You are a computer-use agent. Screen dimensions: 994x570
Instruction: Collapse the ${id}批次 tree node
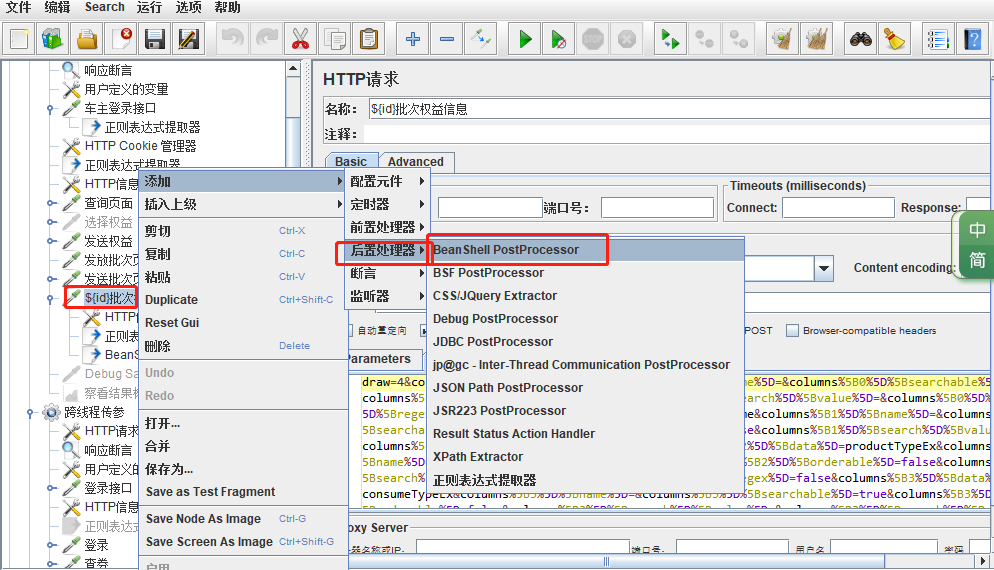click(50, 298)
